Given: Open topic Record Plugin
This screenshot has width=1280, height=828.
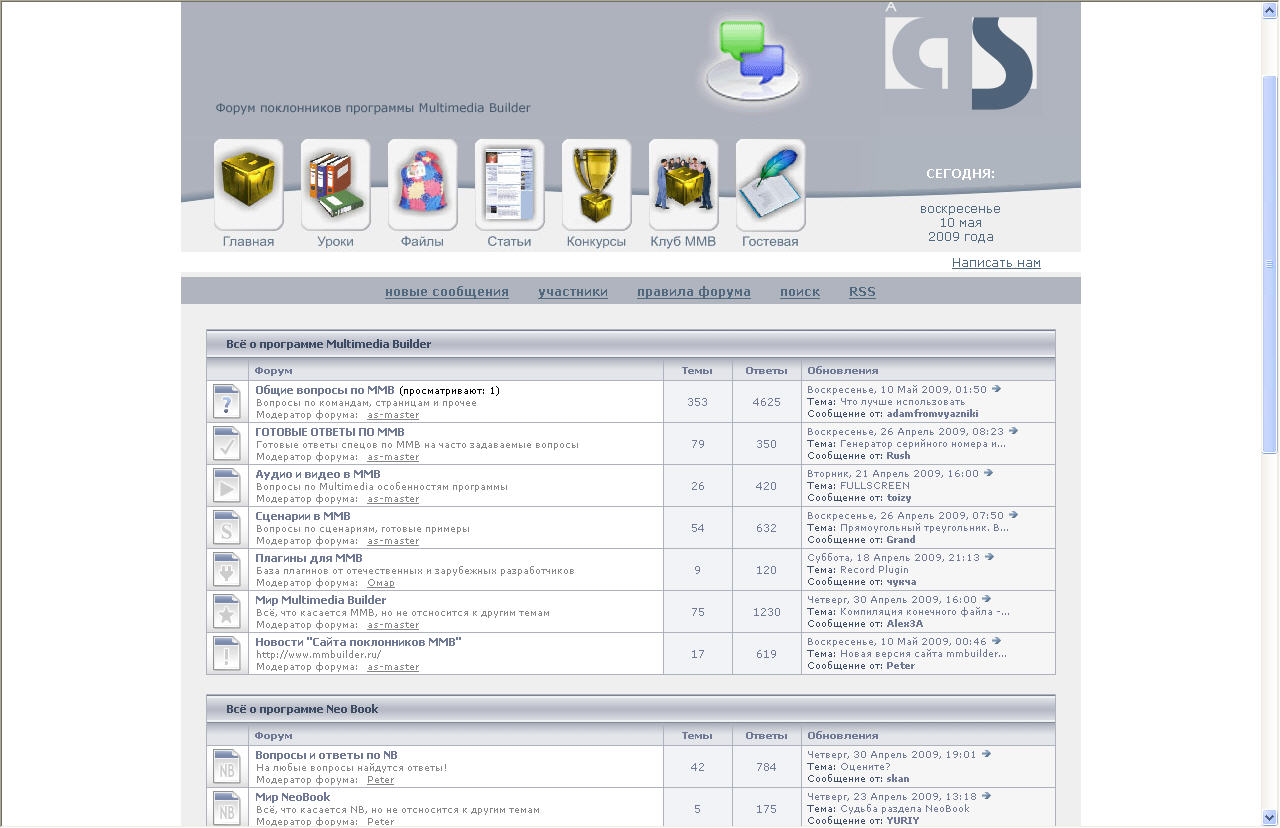Looking at the screenshot, I should pos(874,570).
